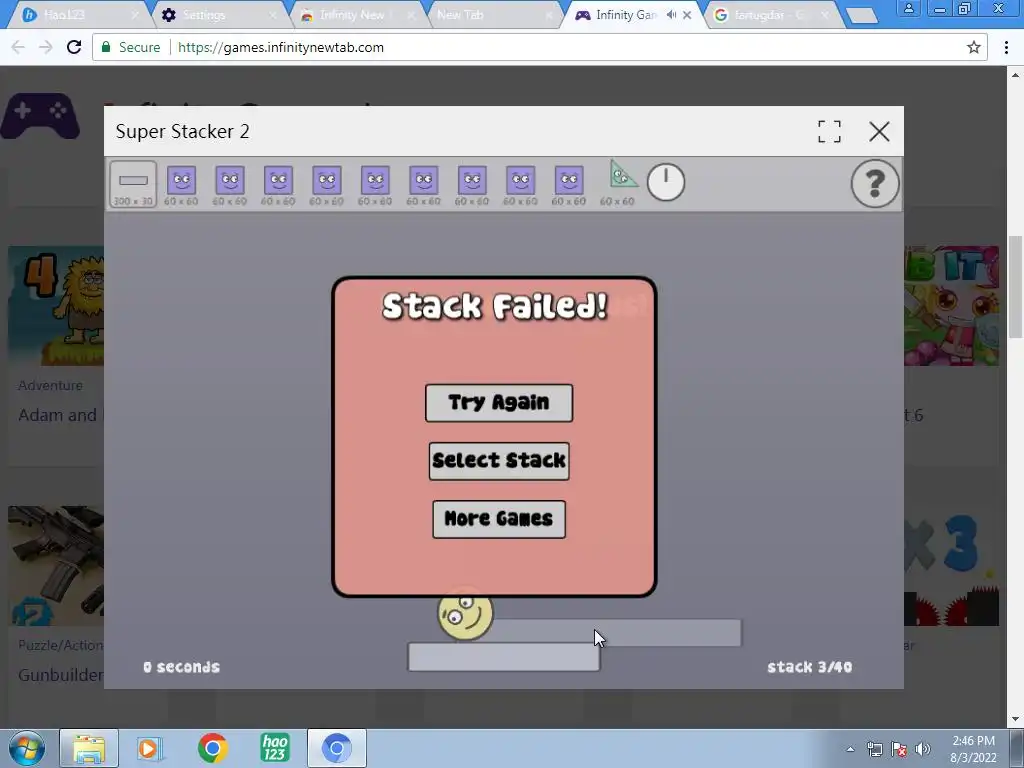The image size is (1024, 768).
Task: Mute audio on Infinity Games tab speaker icon
Action: (671, 14)
